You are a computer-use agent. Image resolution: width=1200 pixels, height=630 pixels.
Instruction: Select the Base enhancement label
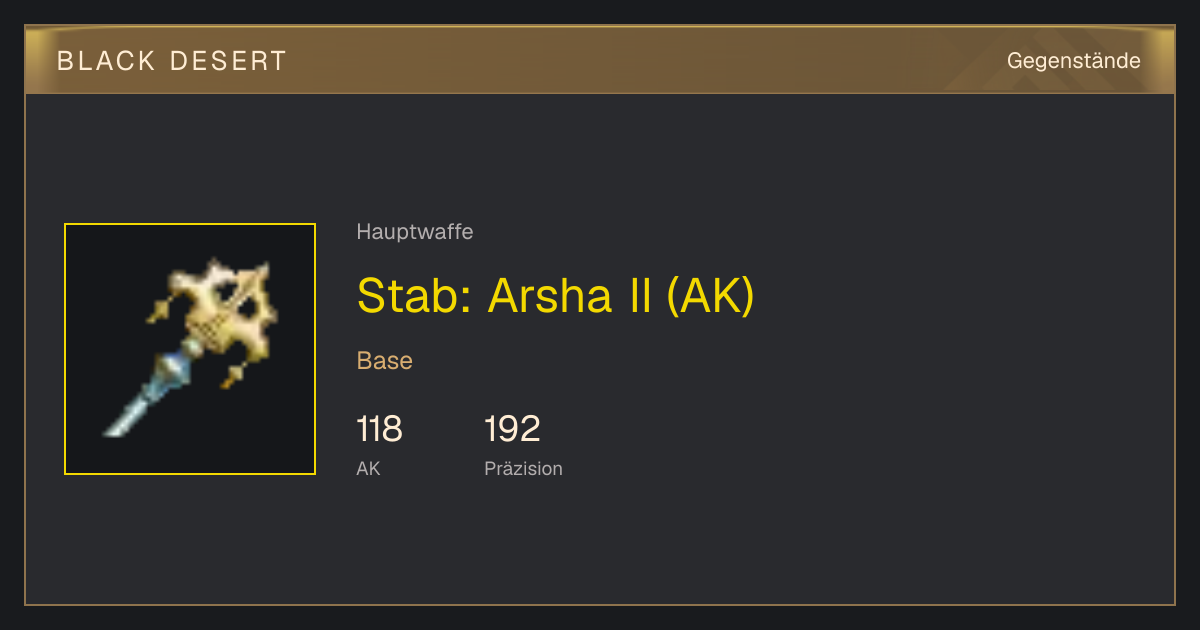[x=385, y=361]
